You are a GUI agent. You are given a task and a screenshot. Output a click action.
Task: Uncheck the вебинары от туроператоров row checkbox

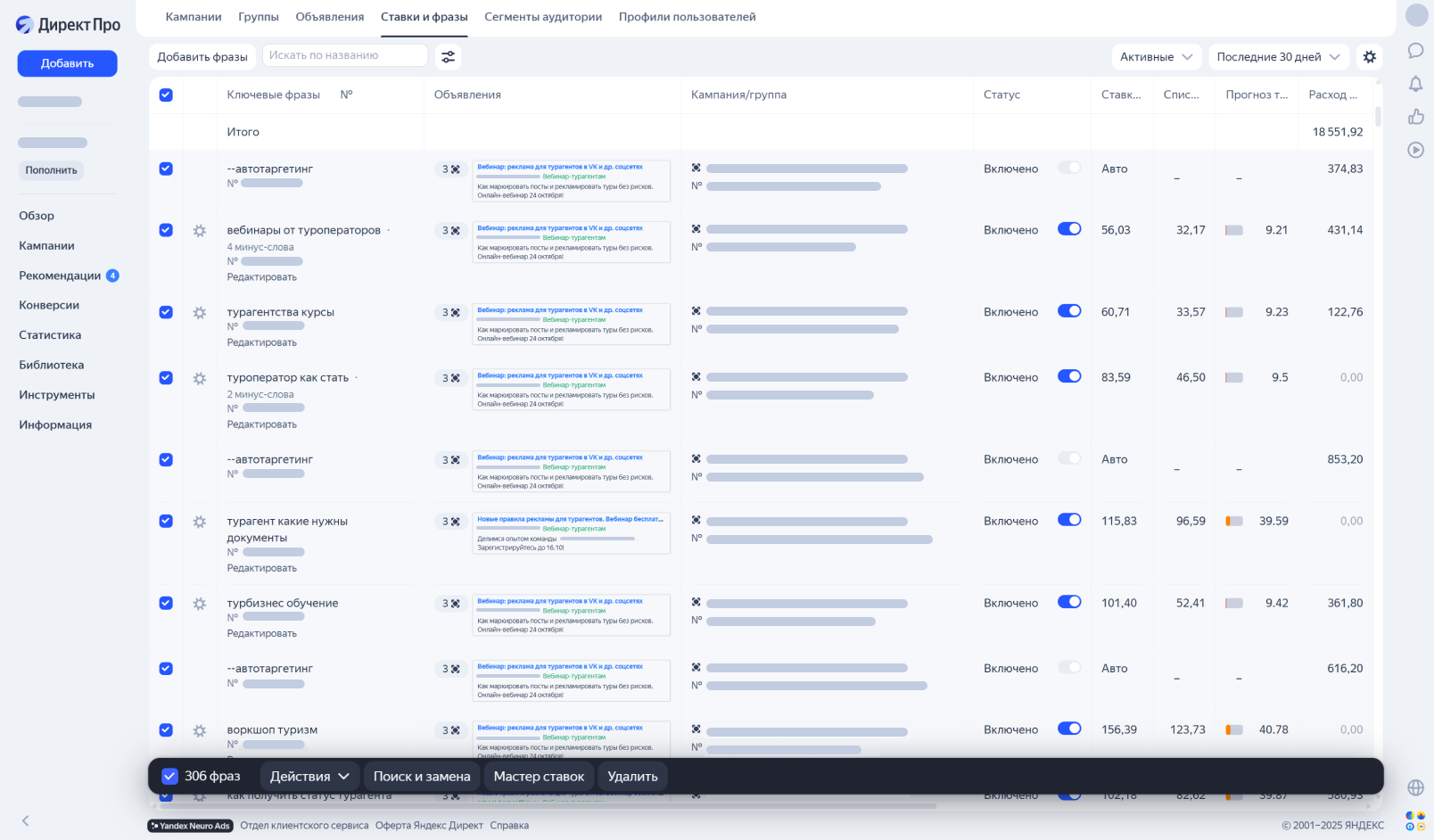click(166, 230)
